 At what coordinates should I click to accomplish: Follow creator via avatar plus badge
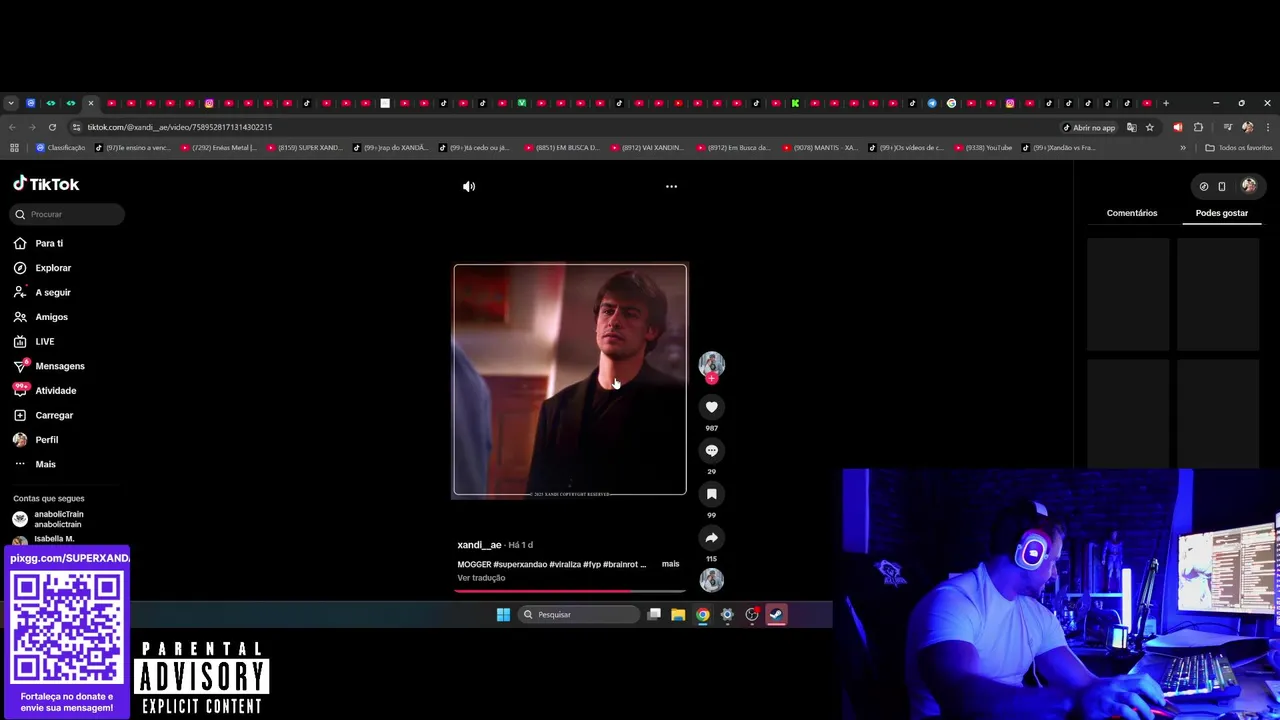pos(711,379)
